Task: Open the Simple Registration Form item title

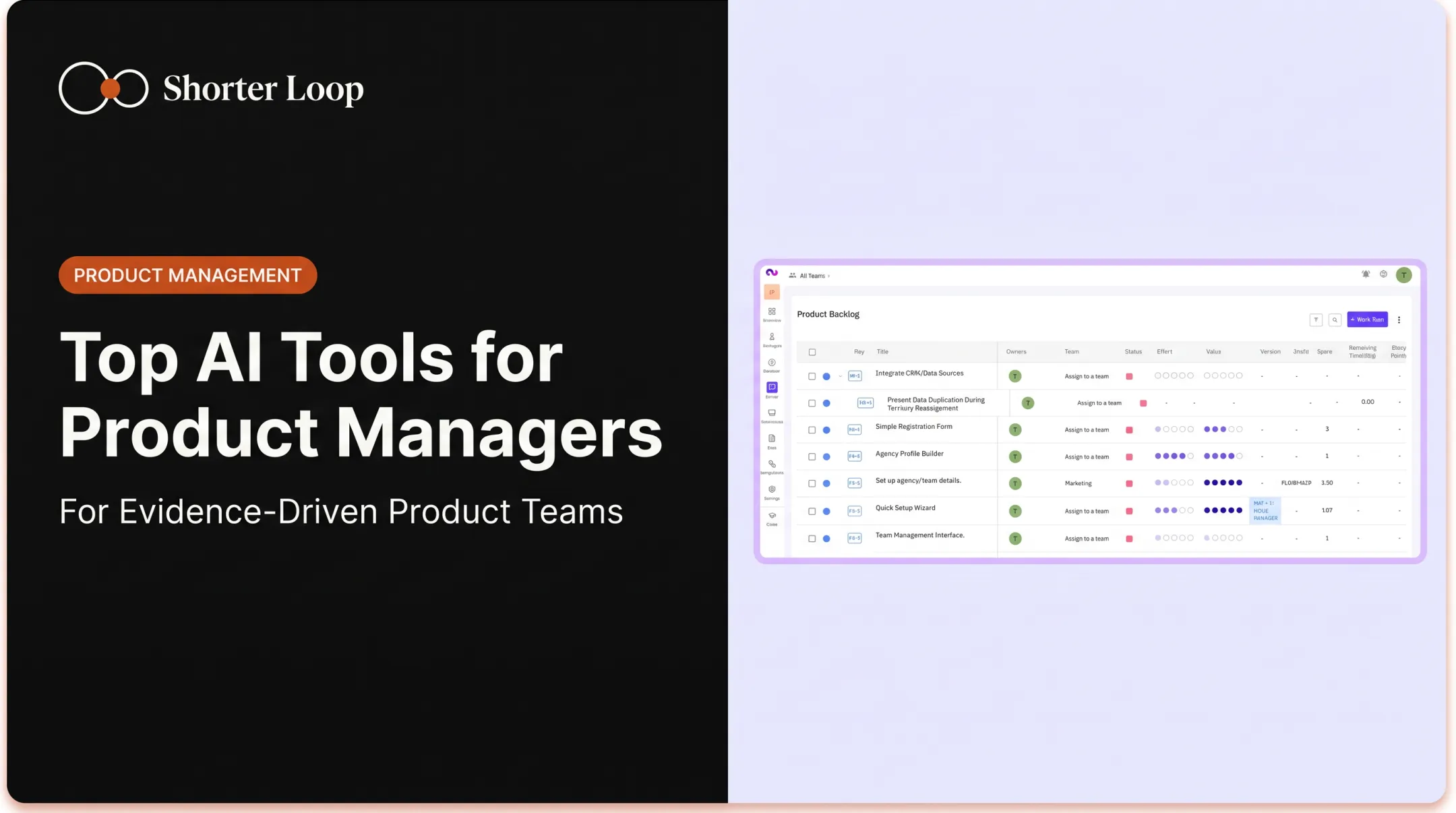Action: tap(913, 427)
